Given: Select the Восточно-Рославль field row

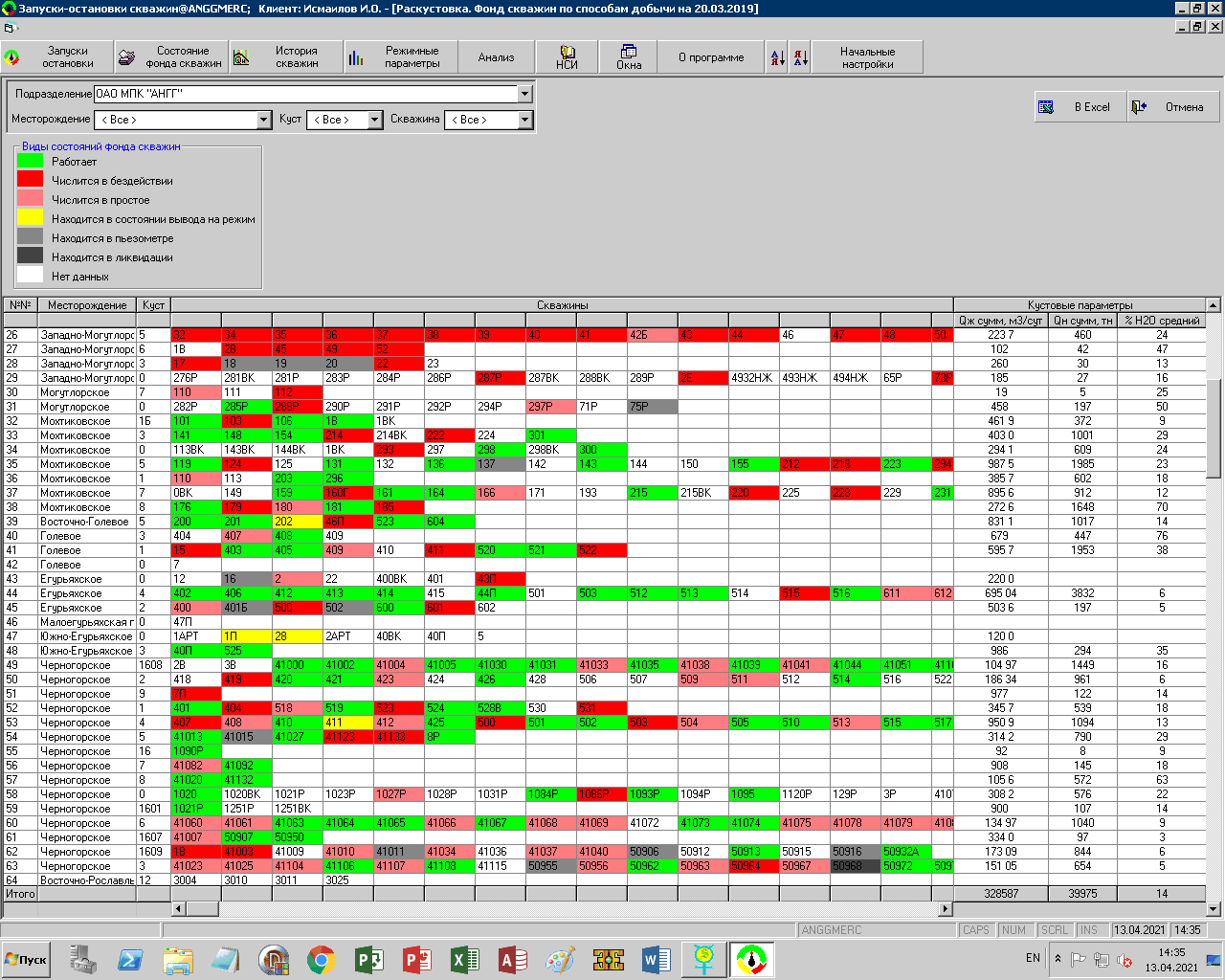Looking at the screenshot, I should [86, 880].
